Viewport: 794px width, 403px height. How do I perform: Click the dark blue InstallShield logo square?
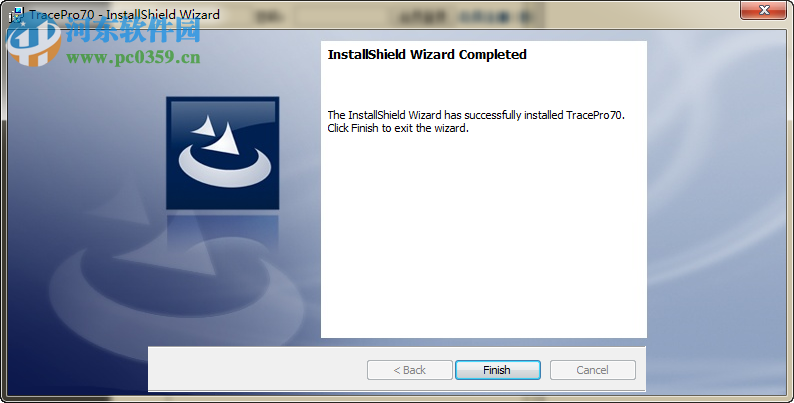pyautogui.click(x=222, y=153)
